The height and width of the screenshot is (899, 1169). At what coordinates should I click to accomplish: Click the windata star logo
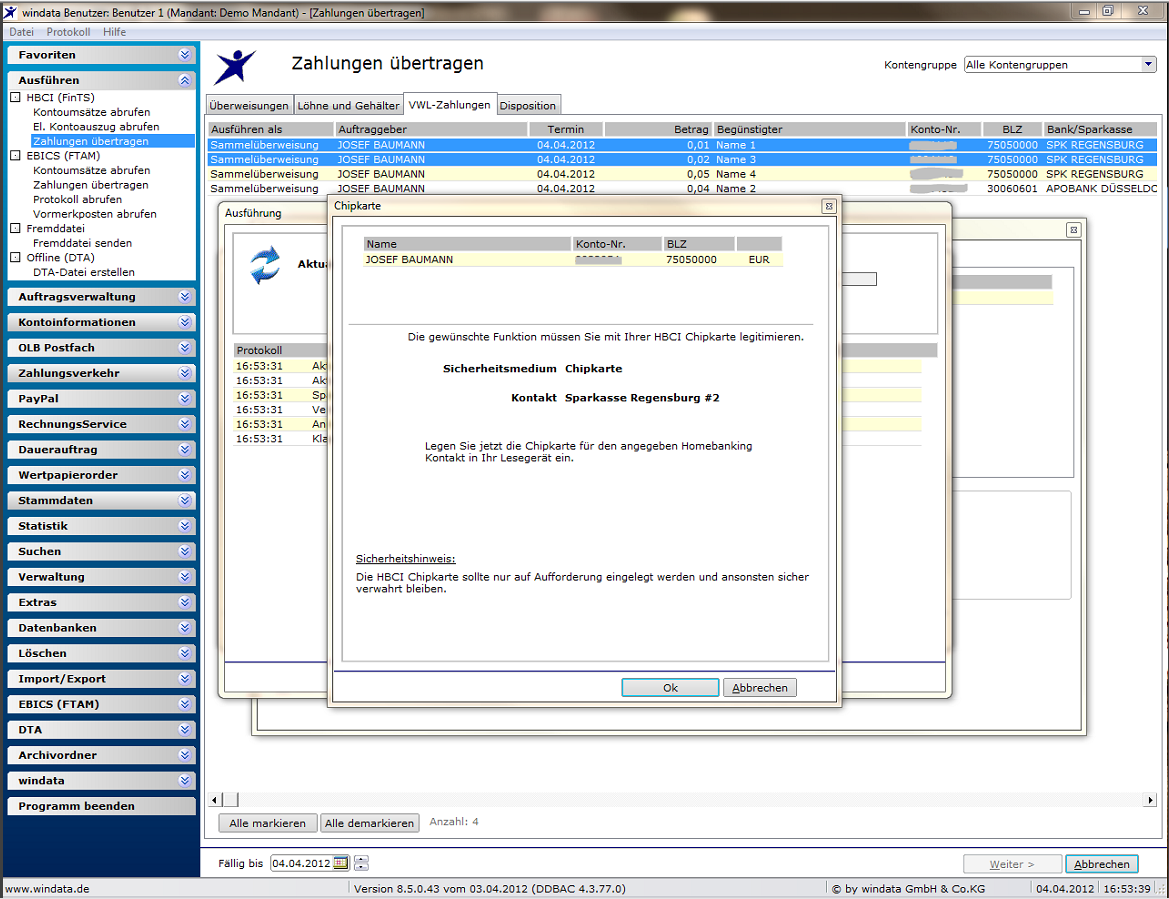click(235, 67)
